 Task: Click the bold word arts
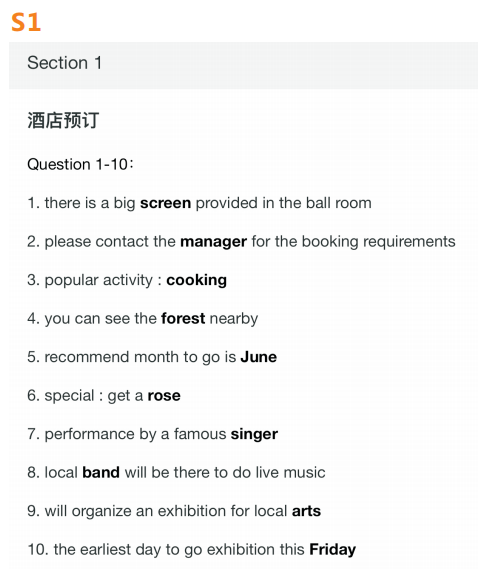tap(306, 511)
